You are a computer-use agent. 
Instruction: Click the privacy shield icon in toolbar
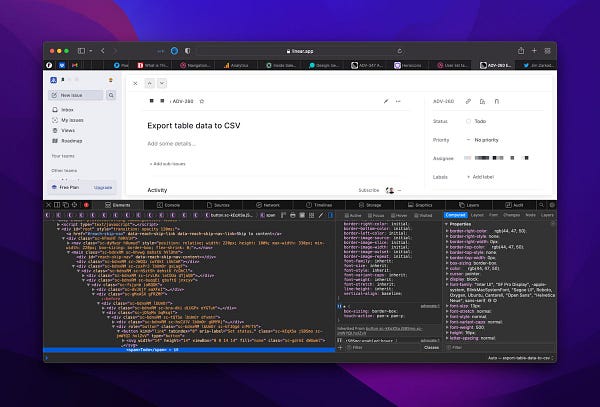tap(188, 50)
